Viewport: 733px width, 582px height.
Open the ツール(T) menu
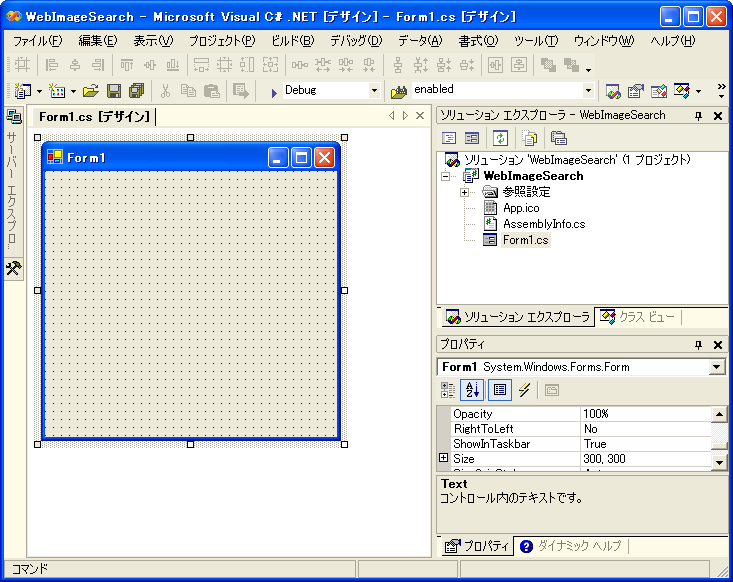pyautogui.click(x=536, y=41)
